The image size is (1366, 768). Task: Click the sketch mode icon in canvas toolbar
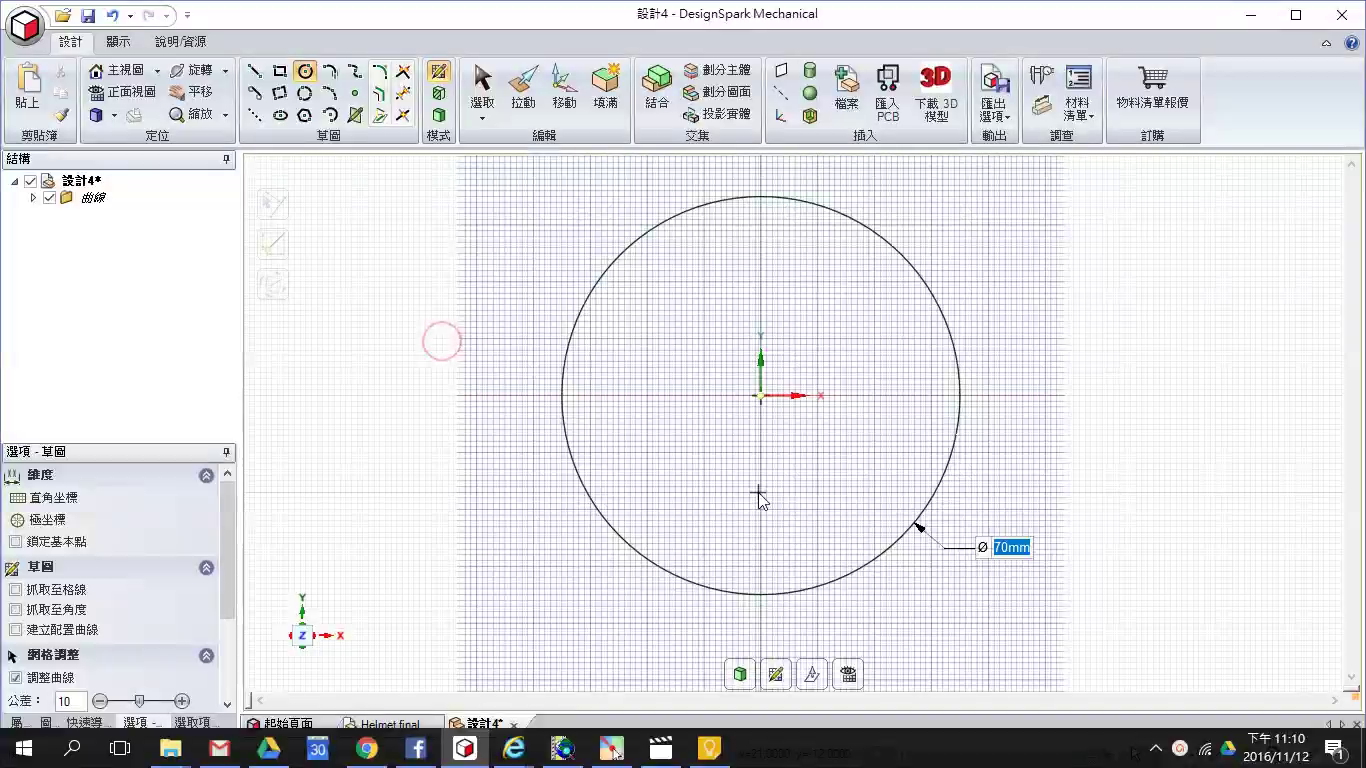pos(775,675)
